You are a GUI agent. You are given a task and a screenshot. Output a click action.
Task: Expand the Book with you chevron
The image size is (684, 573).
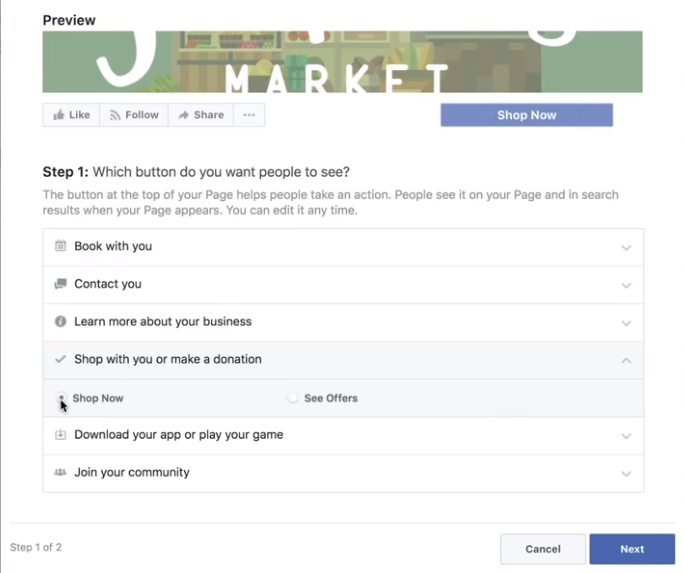click(626, 248)
